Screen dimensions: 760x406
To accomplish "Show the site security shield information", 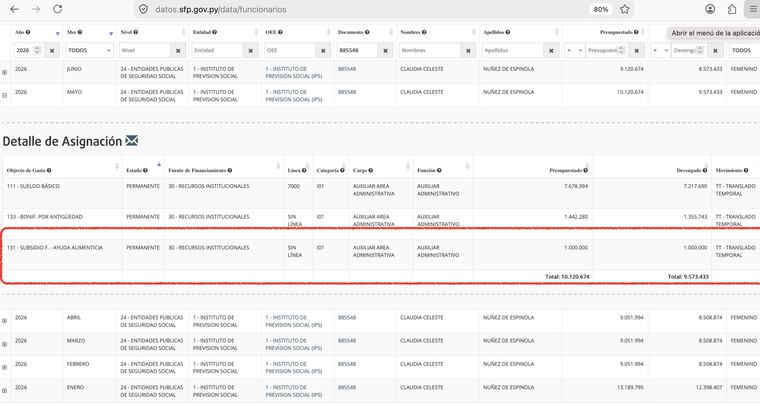I will click(143, 9).
